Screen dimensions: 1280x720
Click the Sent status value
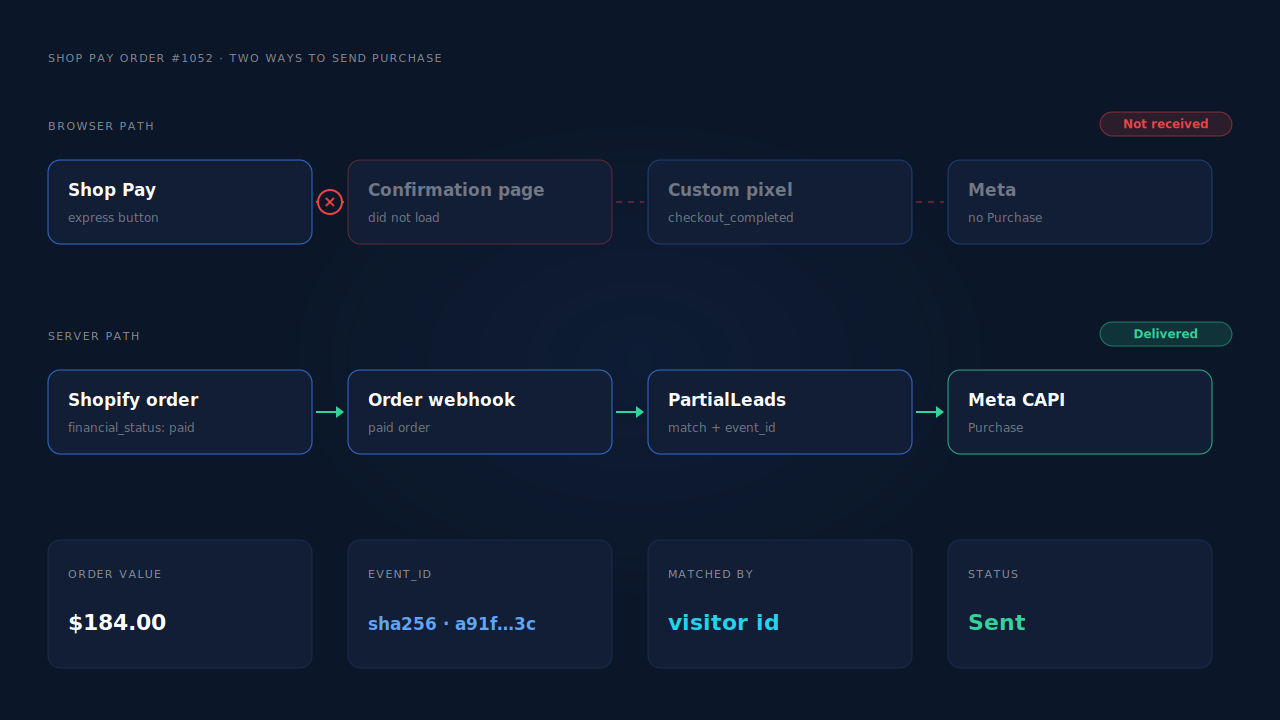[997, 623]
